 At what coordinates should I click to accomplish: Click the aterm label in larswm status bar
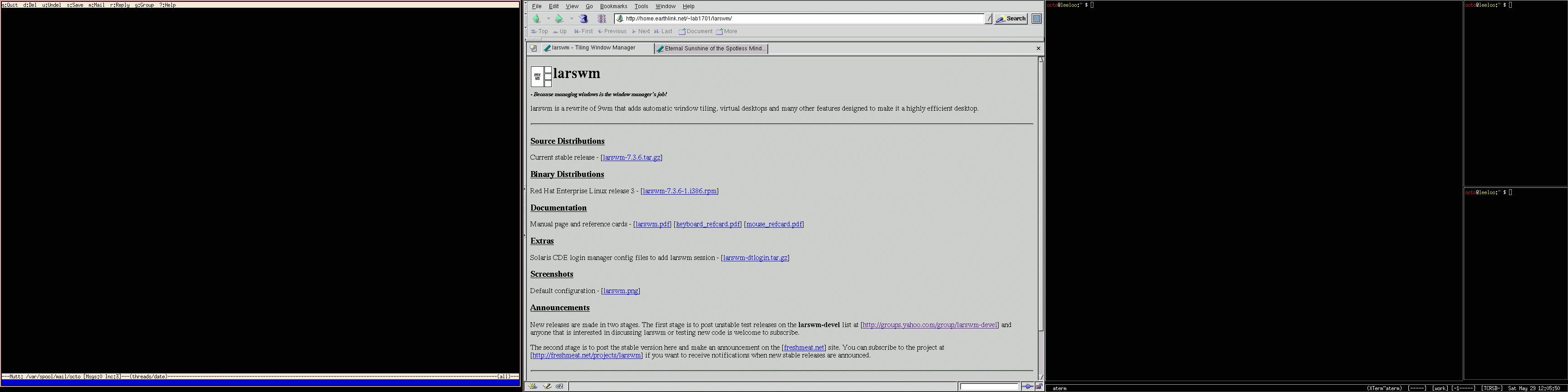pyautogui.click(x=1059, y=388)
